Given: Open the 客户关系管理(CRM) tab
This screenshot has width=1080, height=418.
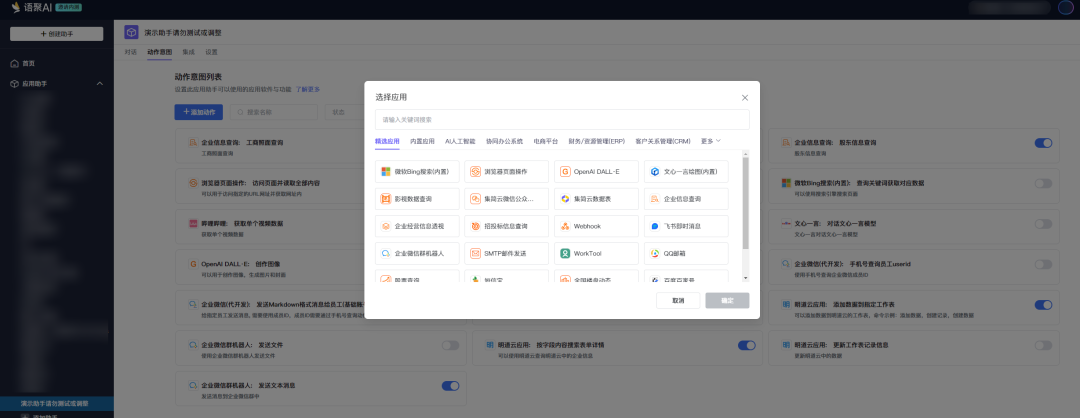Looking at the screenshot, I should coord(663,141).
